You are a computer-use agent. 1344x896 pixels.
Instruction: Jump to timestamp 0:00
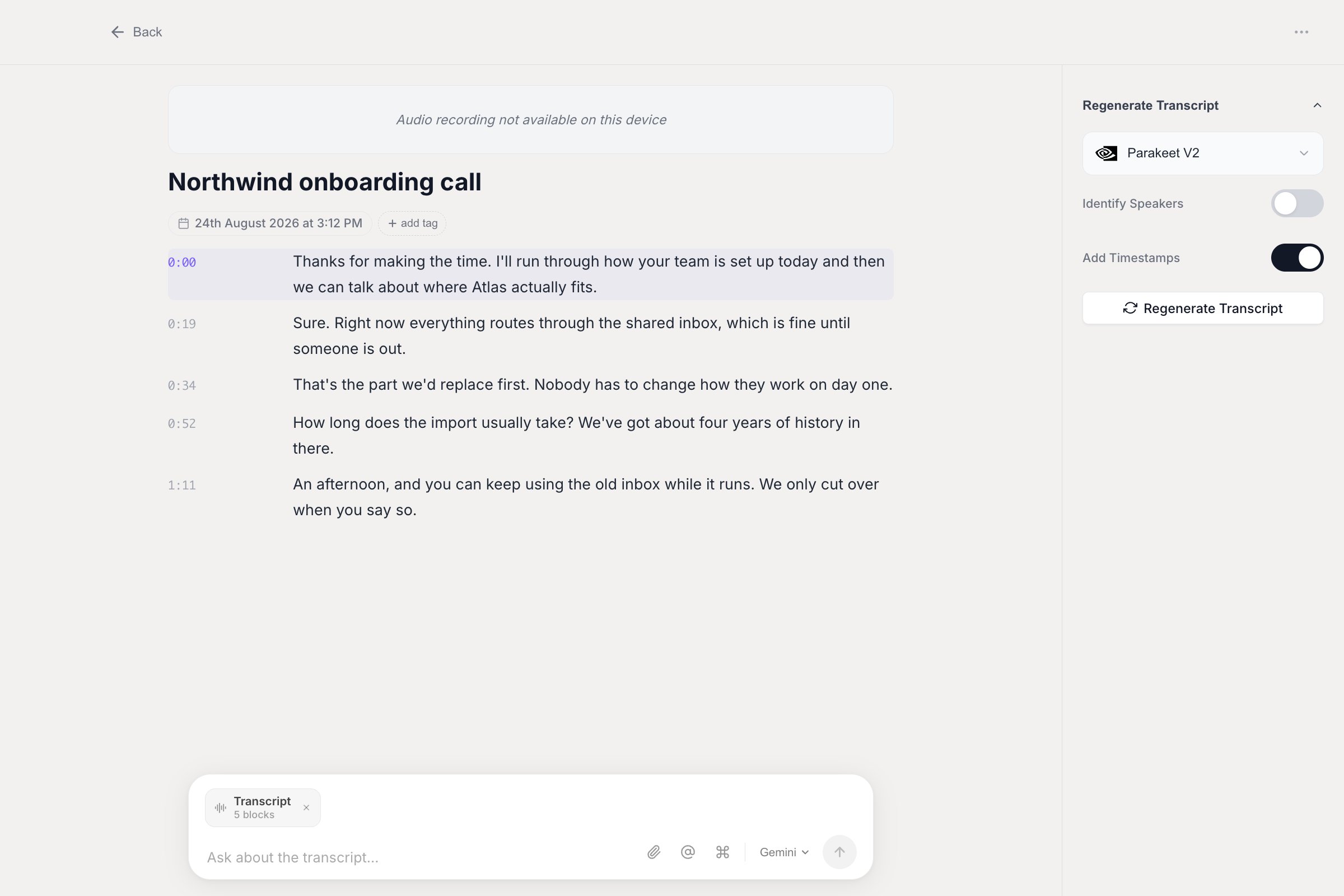tap(181, 262)
